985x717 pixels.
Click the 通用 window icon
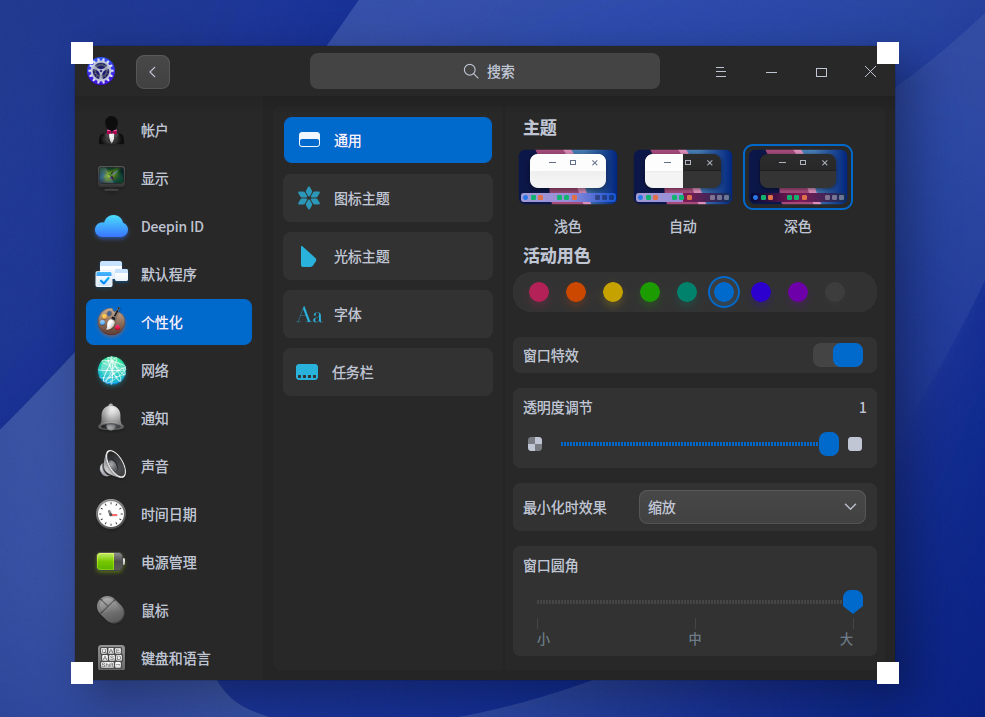[x=309, y=140]
